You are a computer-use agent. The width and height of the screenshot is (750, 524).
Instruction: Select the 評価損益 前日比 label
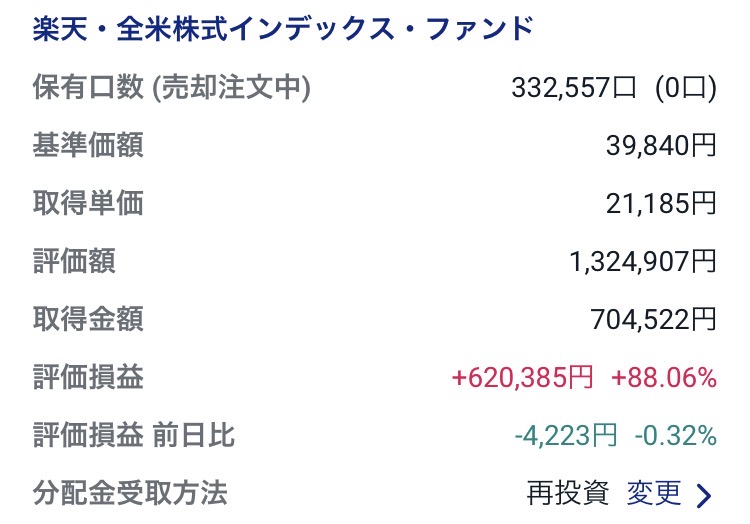[x=134, y=435]
